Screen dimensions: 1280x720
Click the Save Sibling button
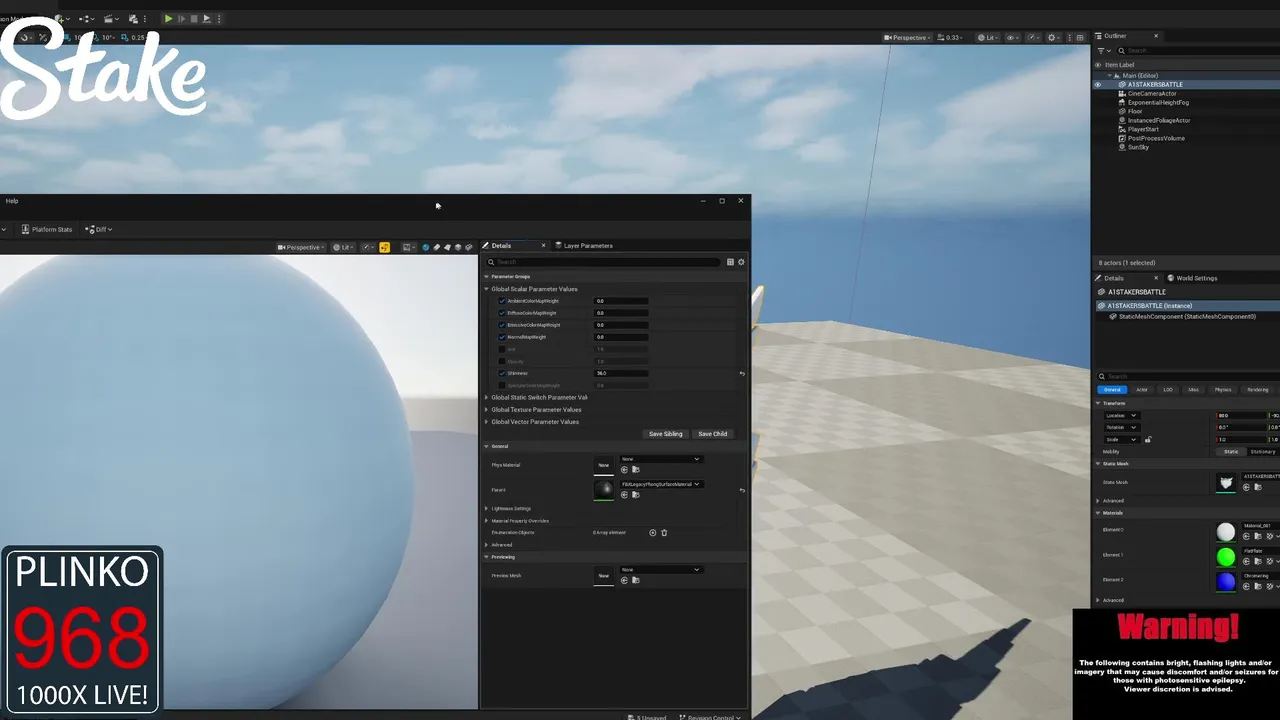tap(666, 434)
